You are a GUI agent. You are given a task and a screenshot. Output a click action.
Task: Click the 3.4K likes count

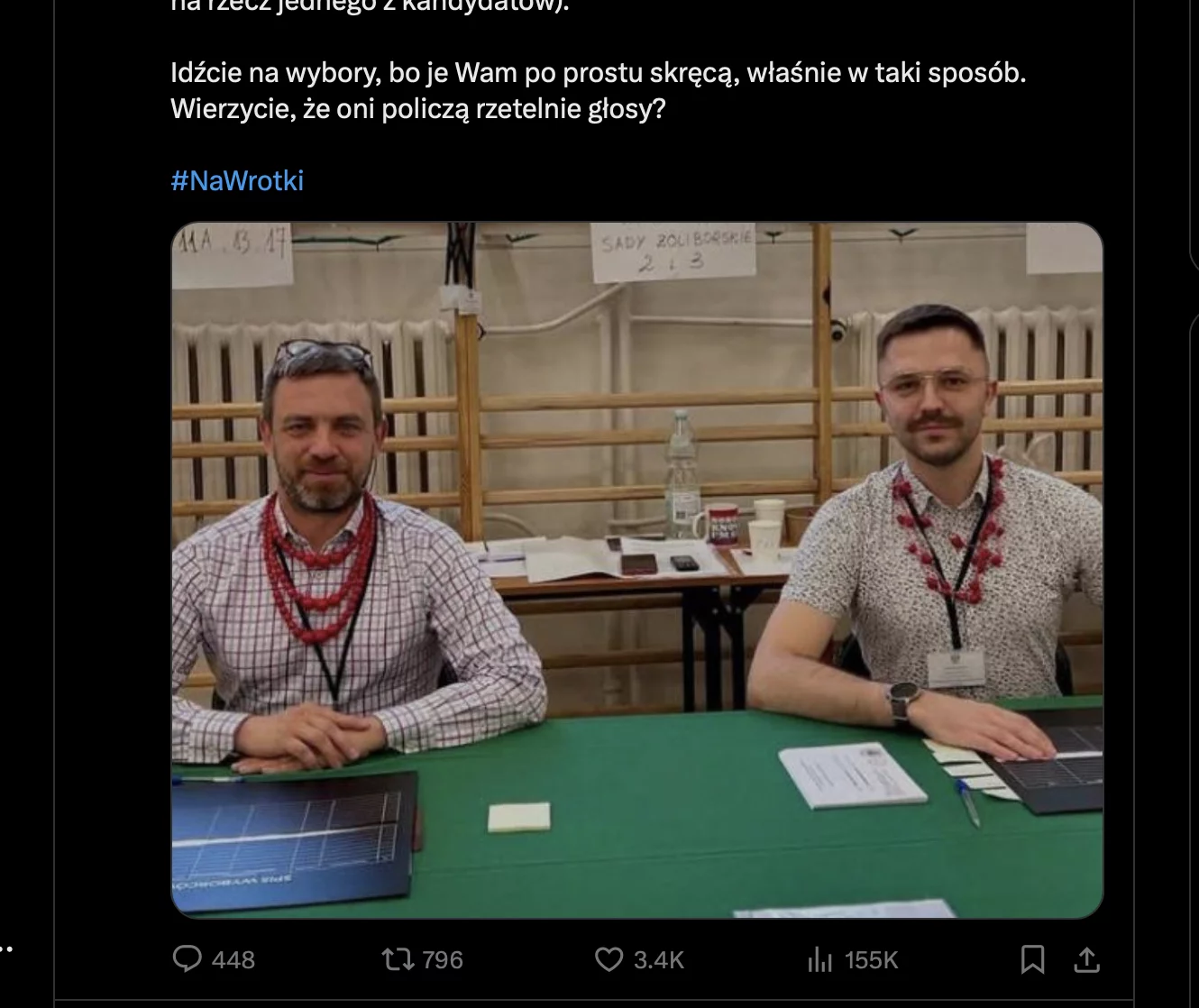click(659, 960)
